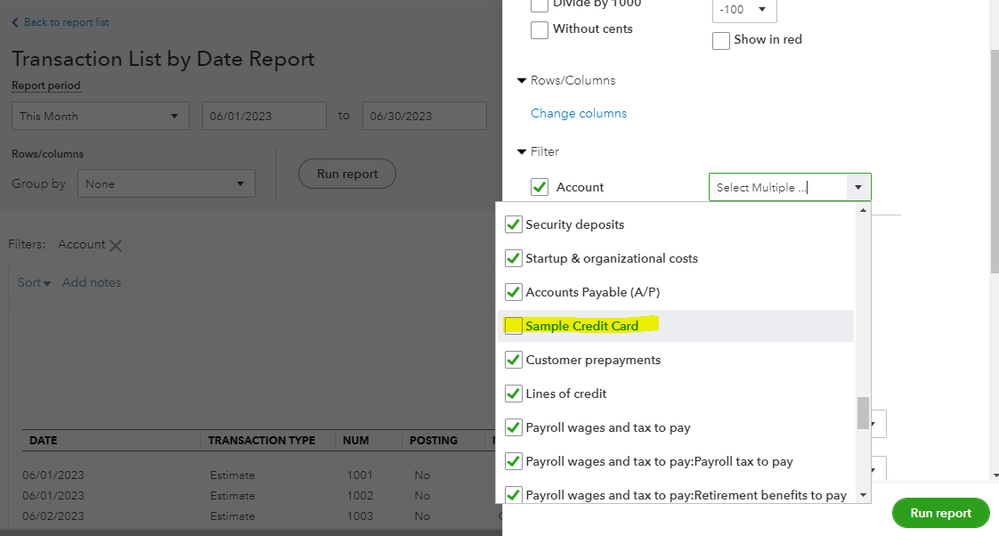Uncheck Lines of credit account

(514, 393)
